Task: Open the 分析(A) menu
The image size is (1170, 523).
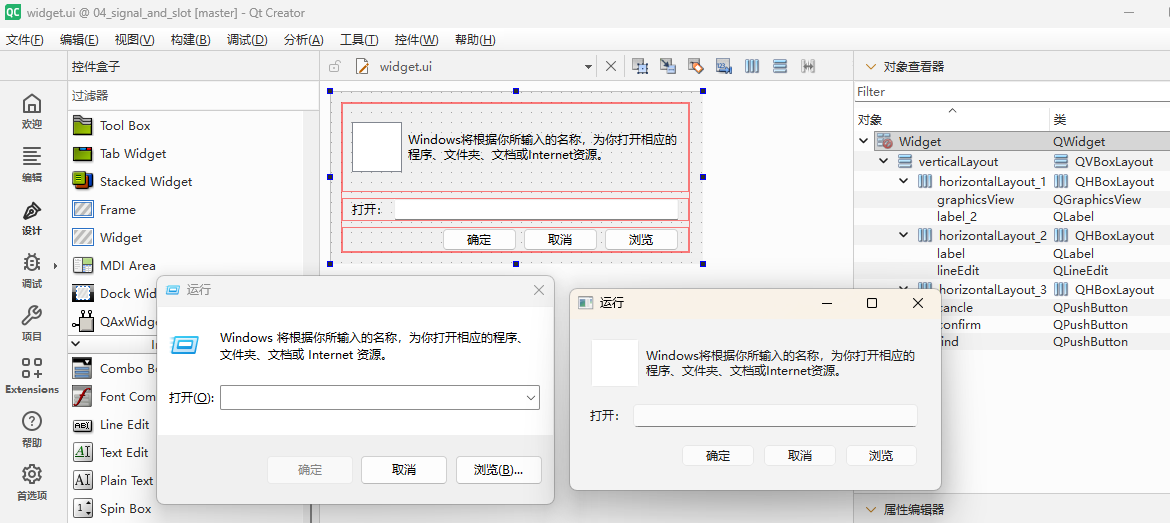Action: (304, 40)
